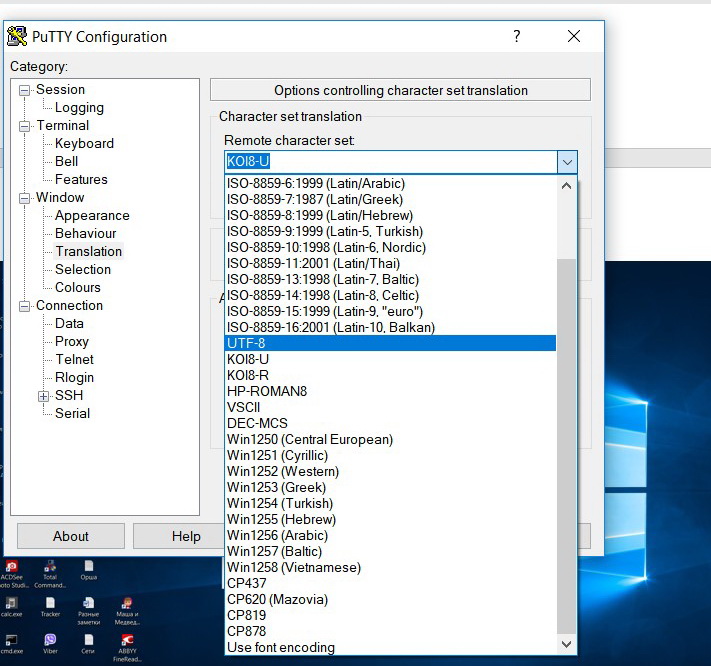The width and height of the screenshot is (711, 666).
Task: Pick Win1252 (Western) encoding
Action: point(390,471)
